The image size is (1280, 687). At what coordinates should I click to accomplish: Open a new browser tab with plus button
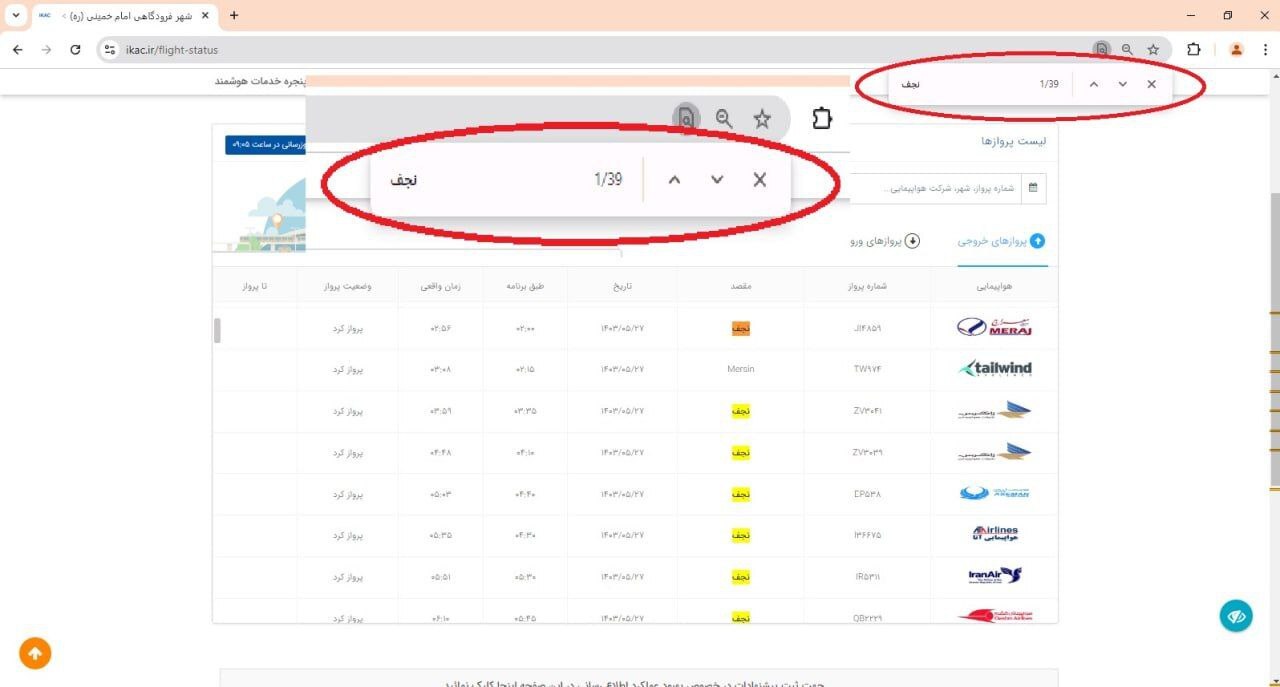coord(234,15)
